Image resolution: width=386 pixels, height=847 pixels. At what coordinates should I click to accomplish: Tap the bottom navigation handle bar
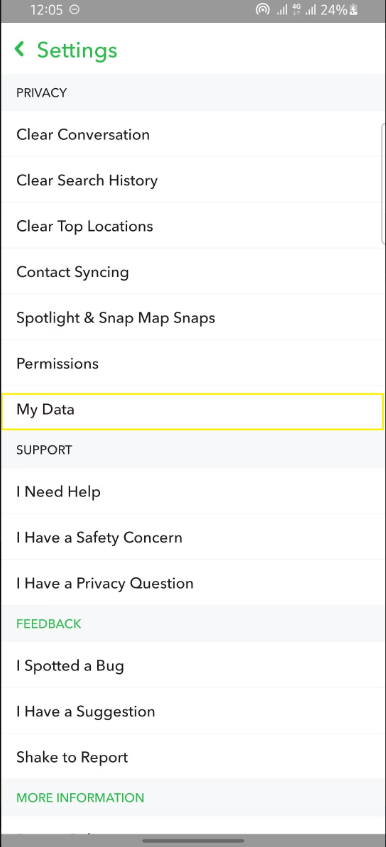(x=193, y=841)
